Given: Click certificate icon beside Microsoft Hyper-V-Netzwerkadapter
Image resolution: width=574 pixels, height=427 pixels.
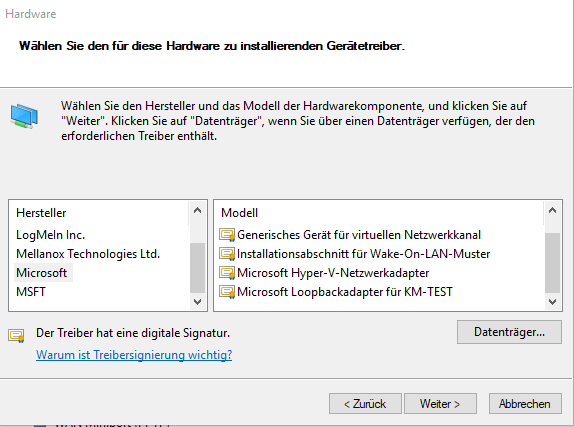Looking at the screenshot, I should tap(227, 273).
